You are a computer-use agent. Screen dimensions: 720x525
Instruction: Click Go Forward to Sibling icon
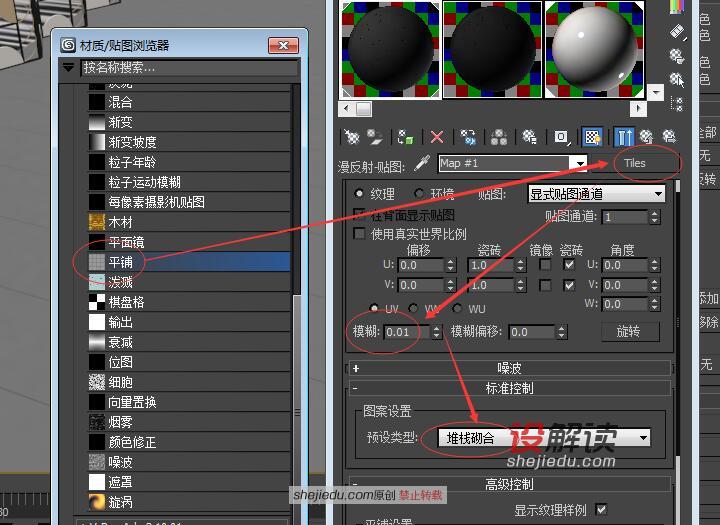coord(669,137)
